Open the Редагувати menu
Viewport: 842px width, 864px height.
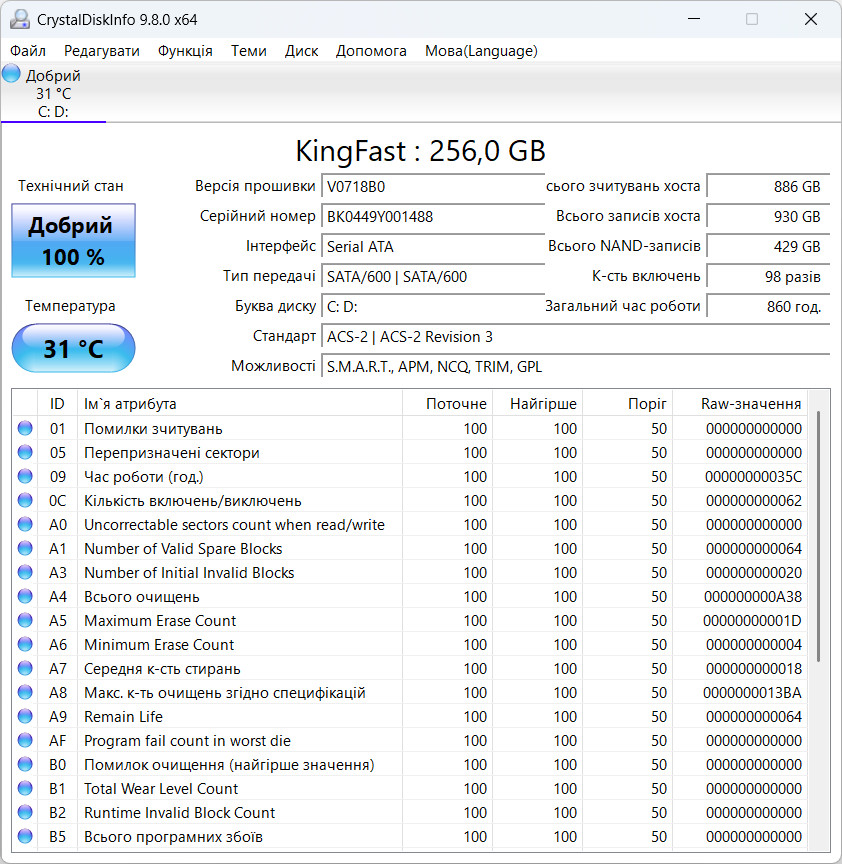coord(101,51)
